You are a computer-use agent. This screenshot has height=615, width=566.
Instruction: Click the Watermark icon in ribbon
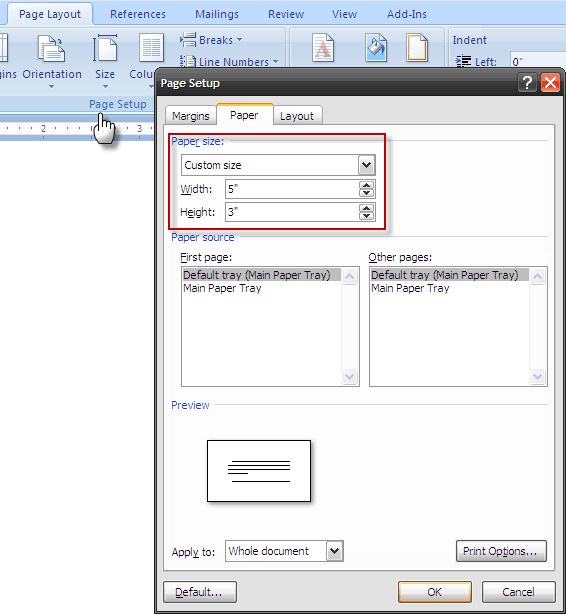[x=323, y=48]
